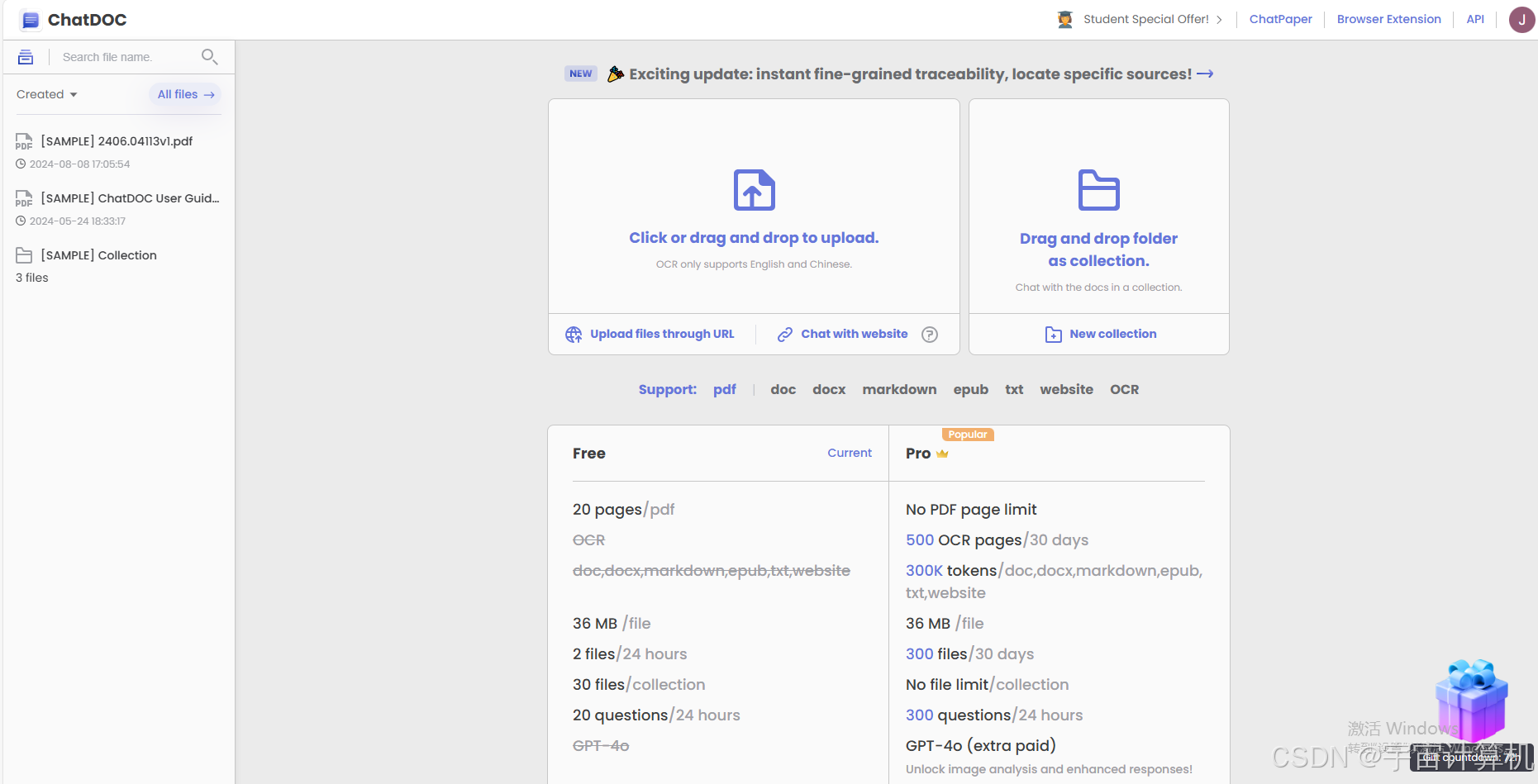Viewport: 1538px width, 784px height.
Task: Expand the Student Special Offer chevron
Action: 1219,20
